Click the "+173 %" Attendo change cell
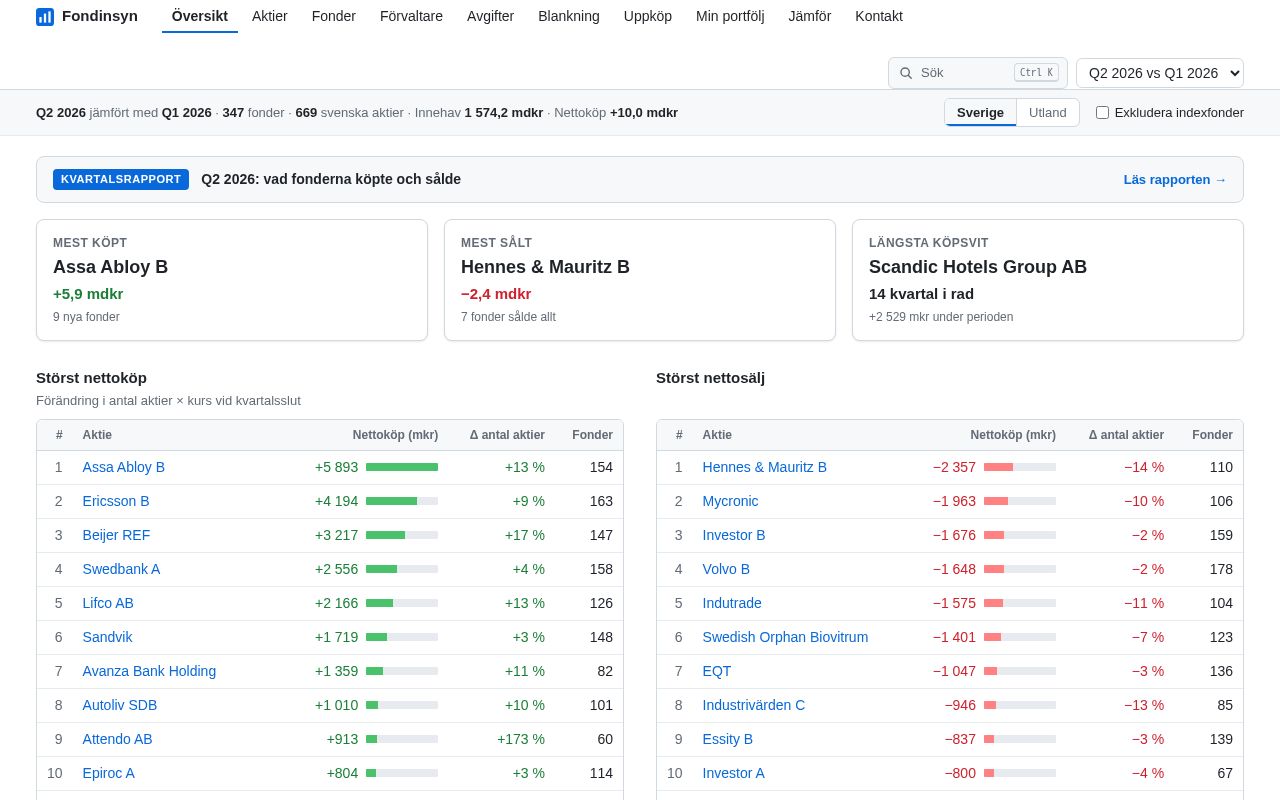The height and width of the screenshot is (800, 1280). pyautogui.click(x=521, y=739)
